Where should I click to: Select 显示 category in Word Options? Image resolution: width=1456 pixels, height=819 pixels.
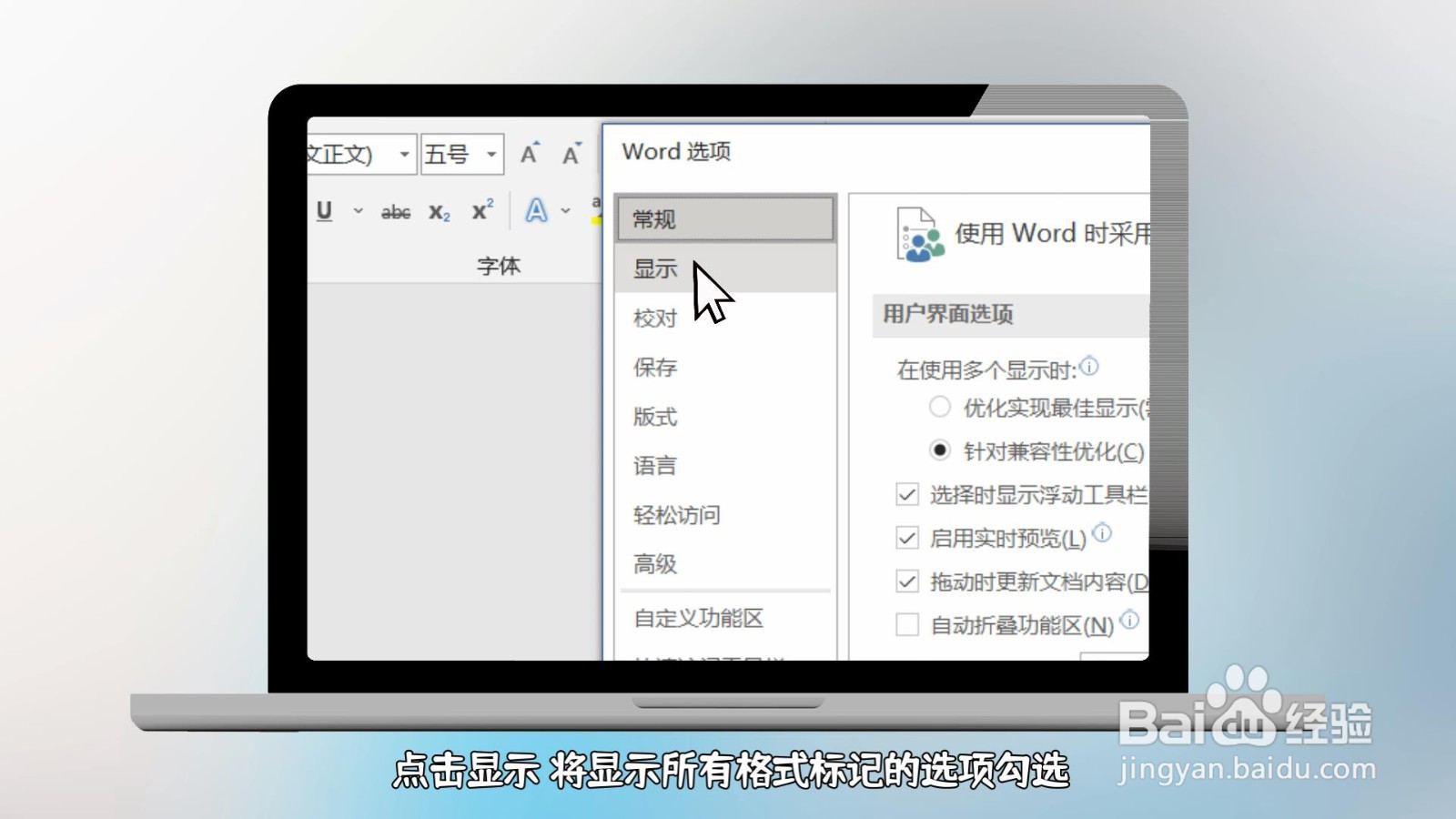725,268
